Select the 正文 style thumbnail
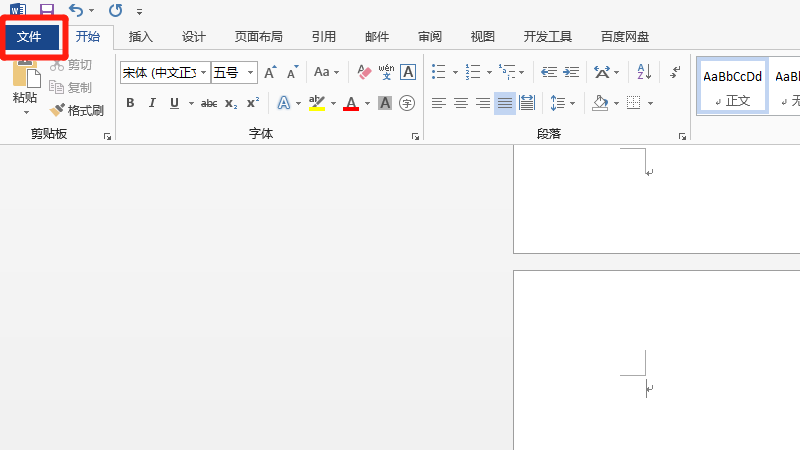Viewport: 800px width, 450px height. click(x=732, y=85)
